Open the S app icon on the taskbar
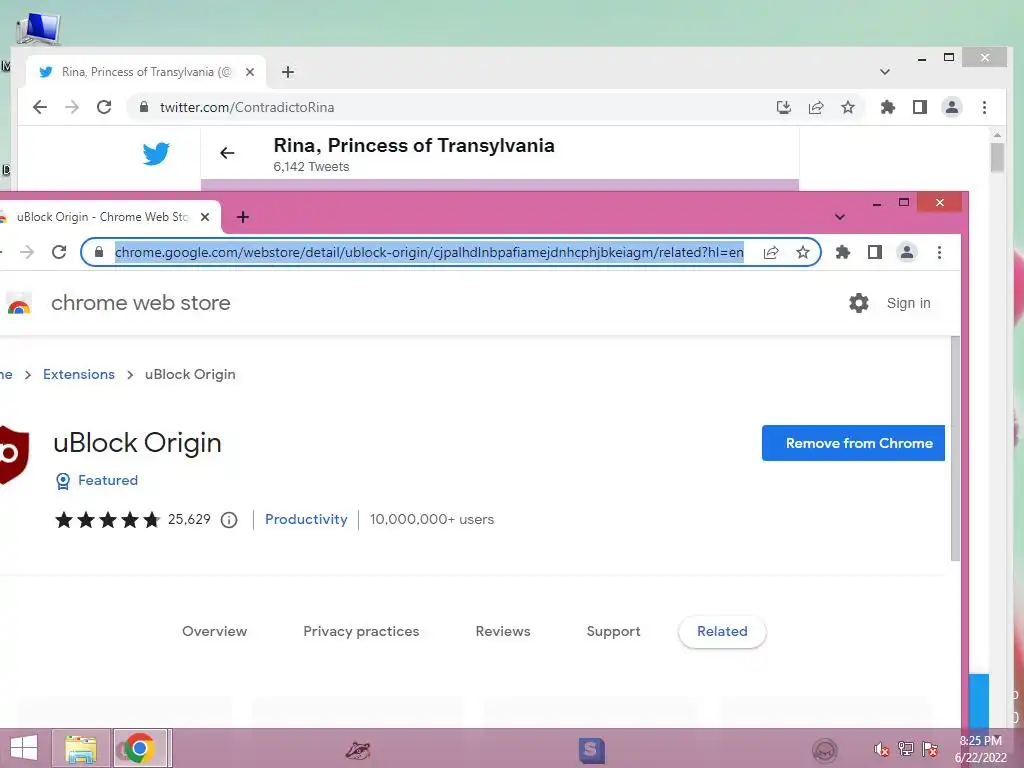Viewport: 1024px width, 768px height. pyautogui.click(x=592, y=750)
